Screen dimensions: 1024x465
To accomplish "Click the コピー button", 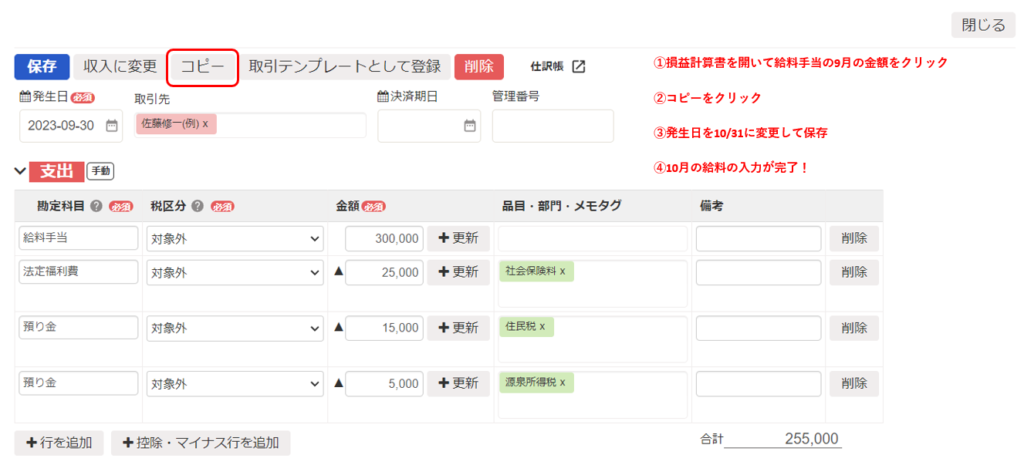I will pos(202,67).
